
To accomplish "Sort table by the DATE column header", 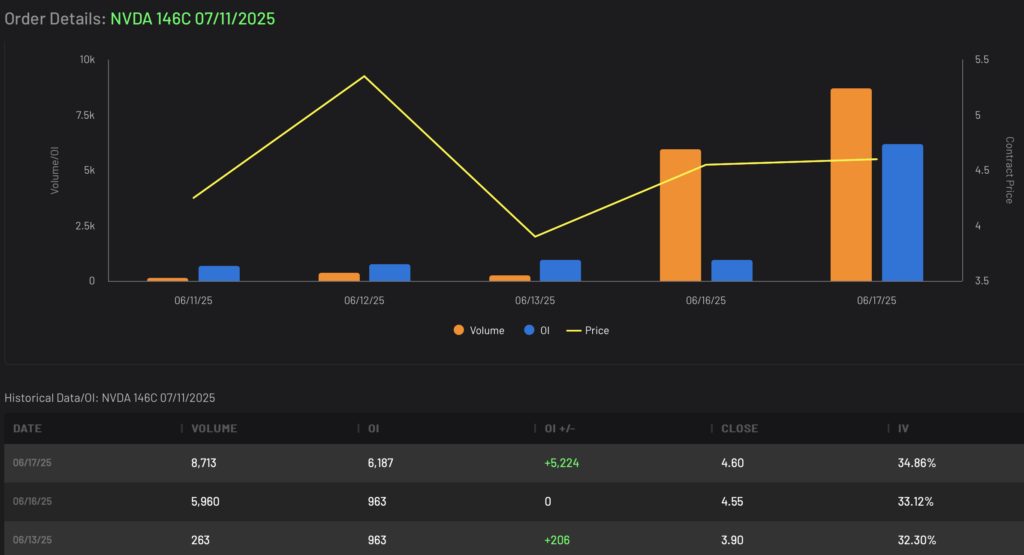I will coord(27,428).
